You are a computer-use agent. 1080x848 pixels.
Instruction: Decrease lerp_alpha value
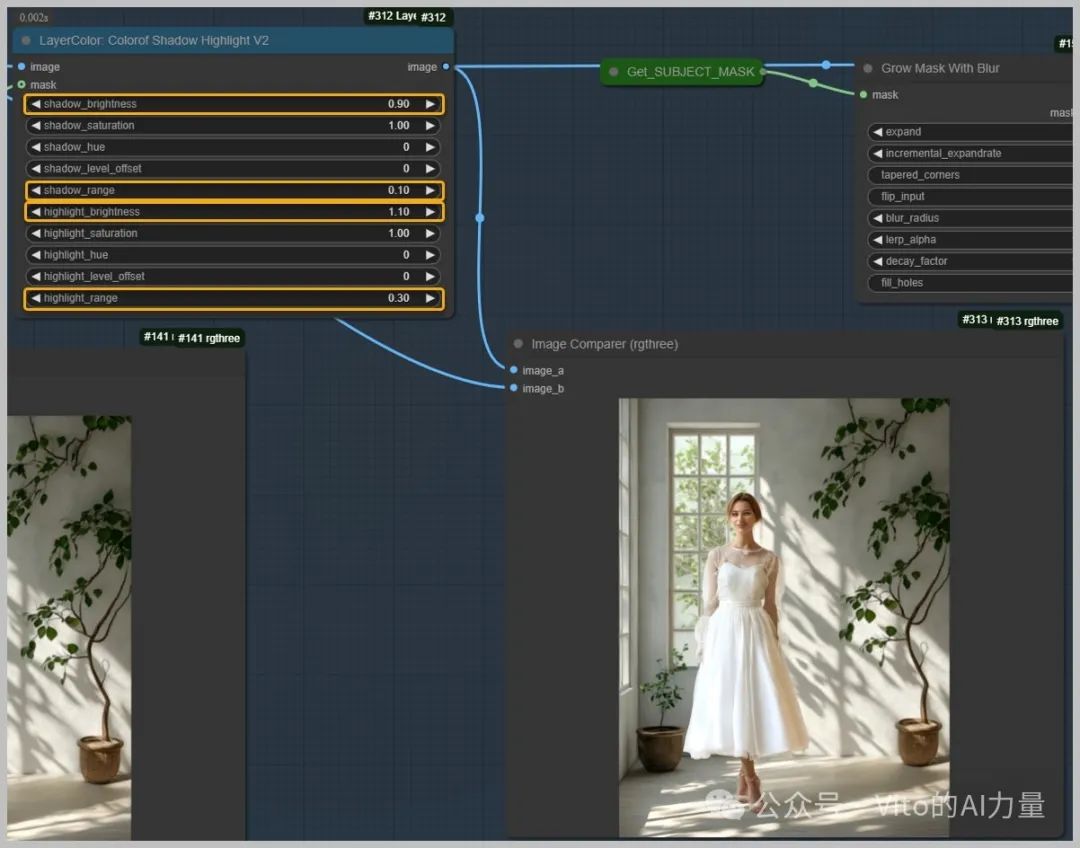(878, 240)
